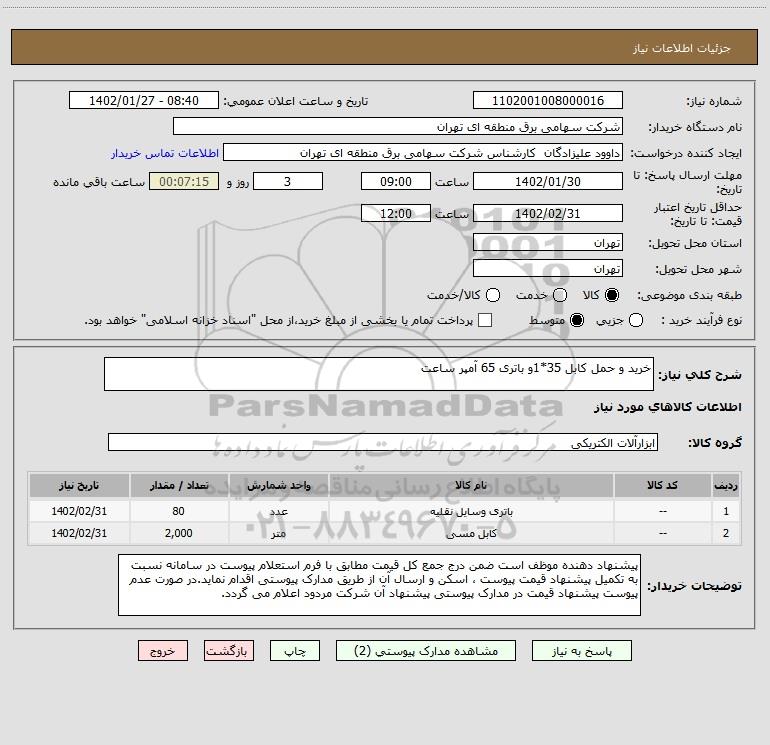Click the remaining days field showing 3
Viewport: 770px width, 745px height.
pos(288,181)
